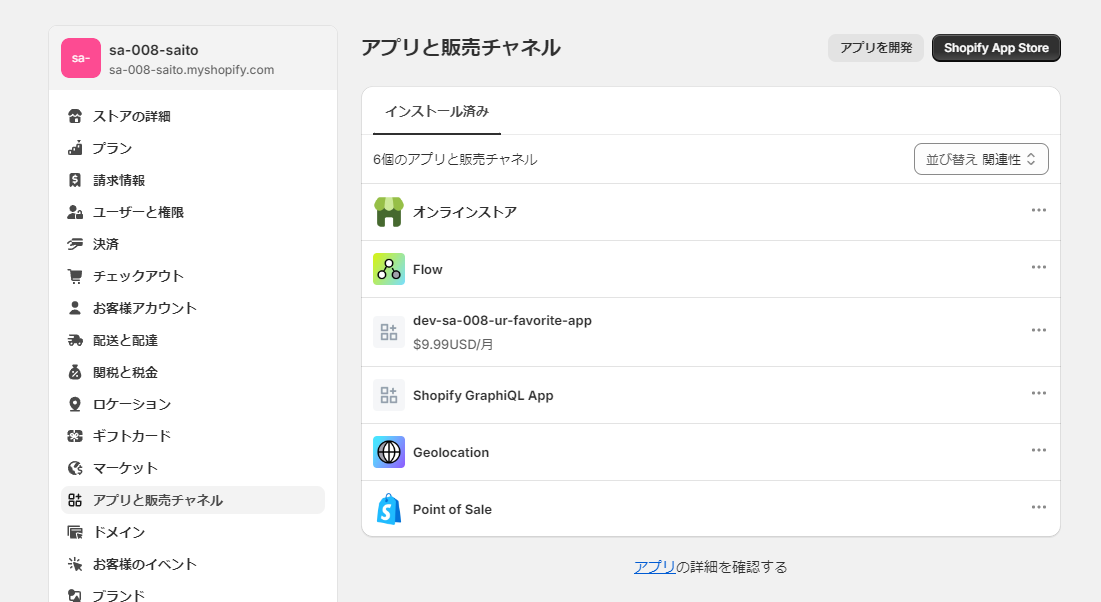Open ロケーション in the settings menu
Screen dimensions: 1101x602
pos(193,404)
